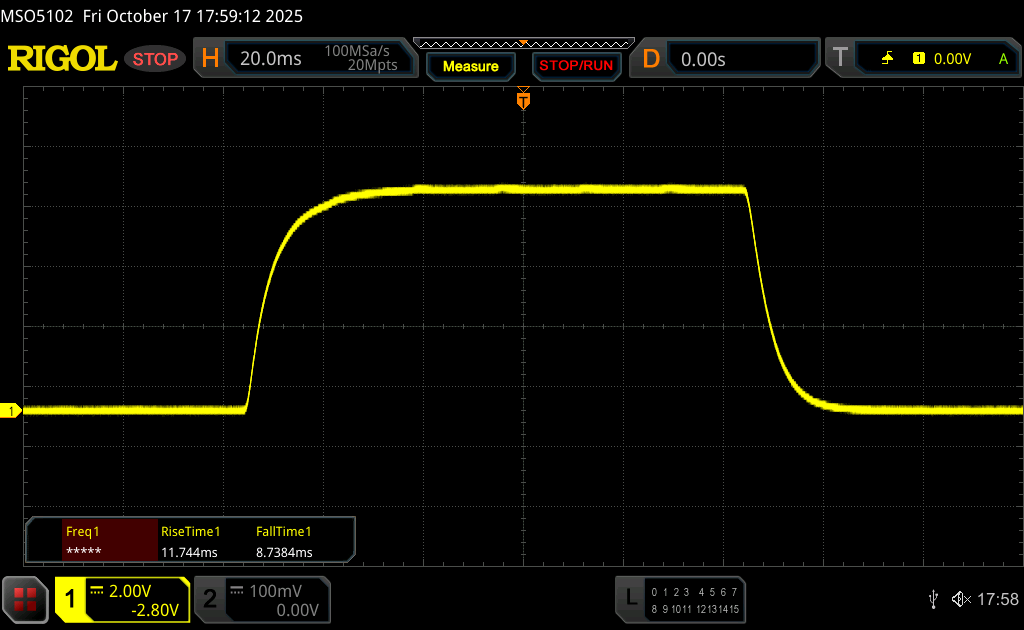Tap the D delay icon
This screenshot has height=630, width=1024.
tap(651, 59)
